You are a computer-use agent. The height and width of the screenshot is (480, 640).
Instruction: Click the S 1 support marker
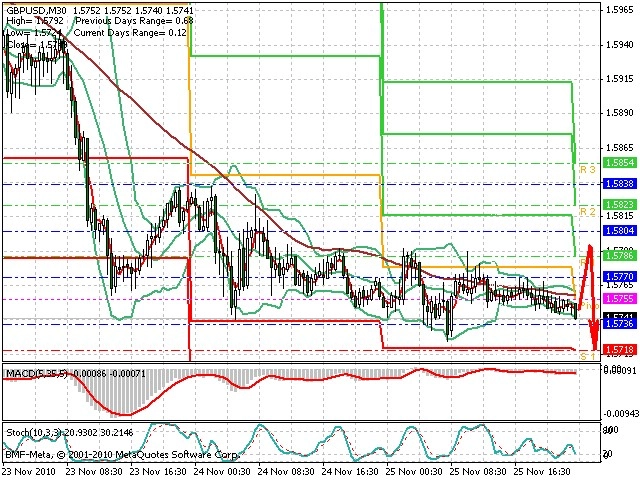588,356
